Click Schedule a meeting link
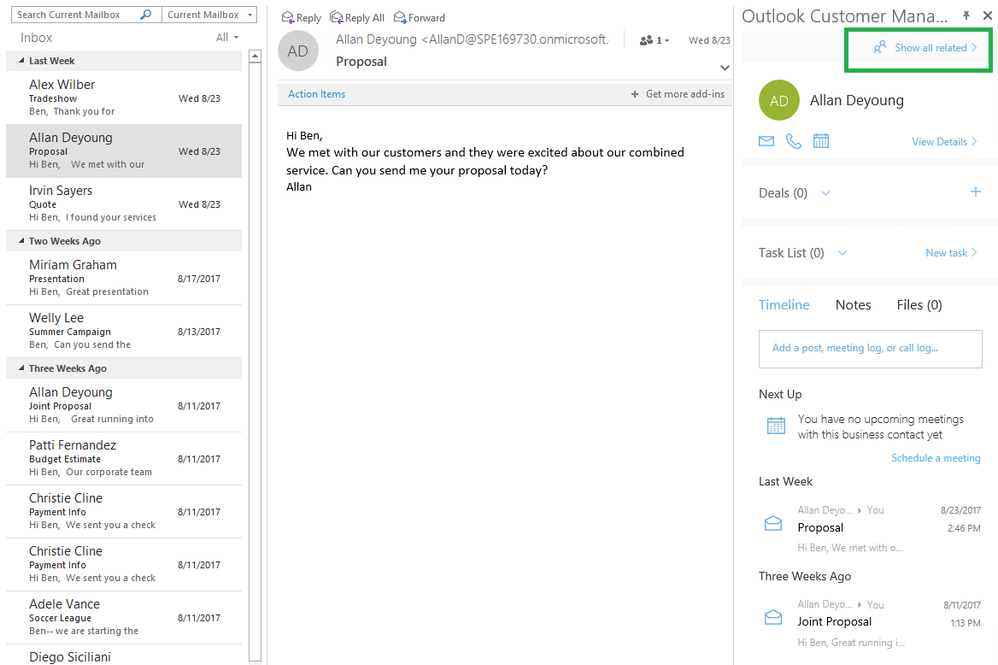The height and width of the screenshot is (665, 998). point(936,458)
